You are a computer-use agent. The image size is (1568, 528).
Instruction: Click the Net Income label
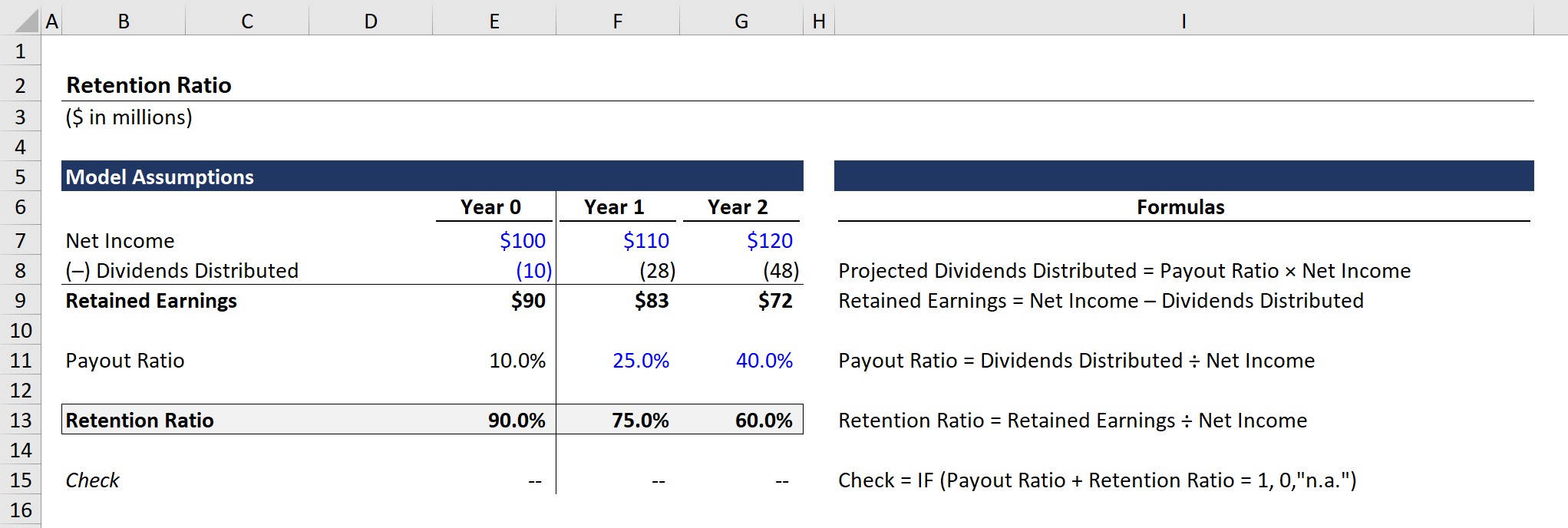click(120, 240)
